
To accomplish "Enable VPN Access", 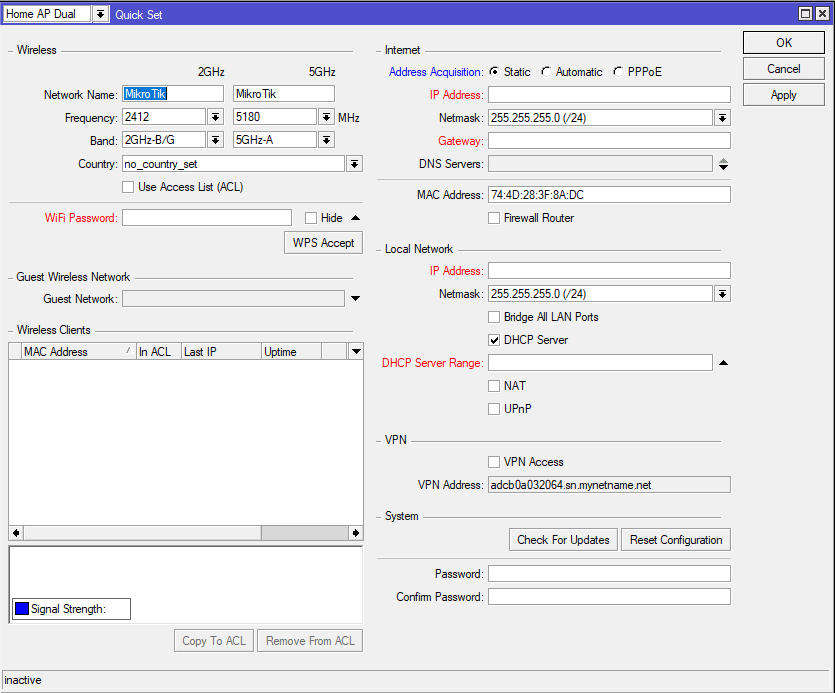I will click(x=494, y=462).
